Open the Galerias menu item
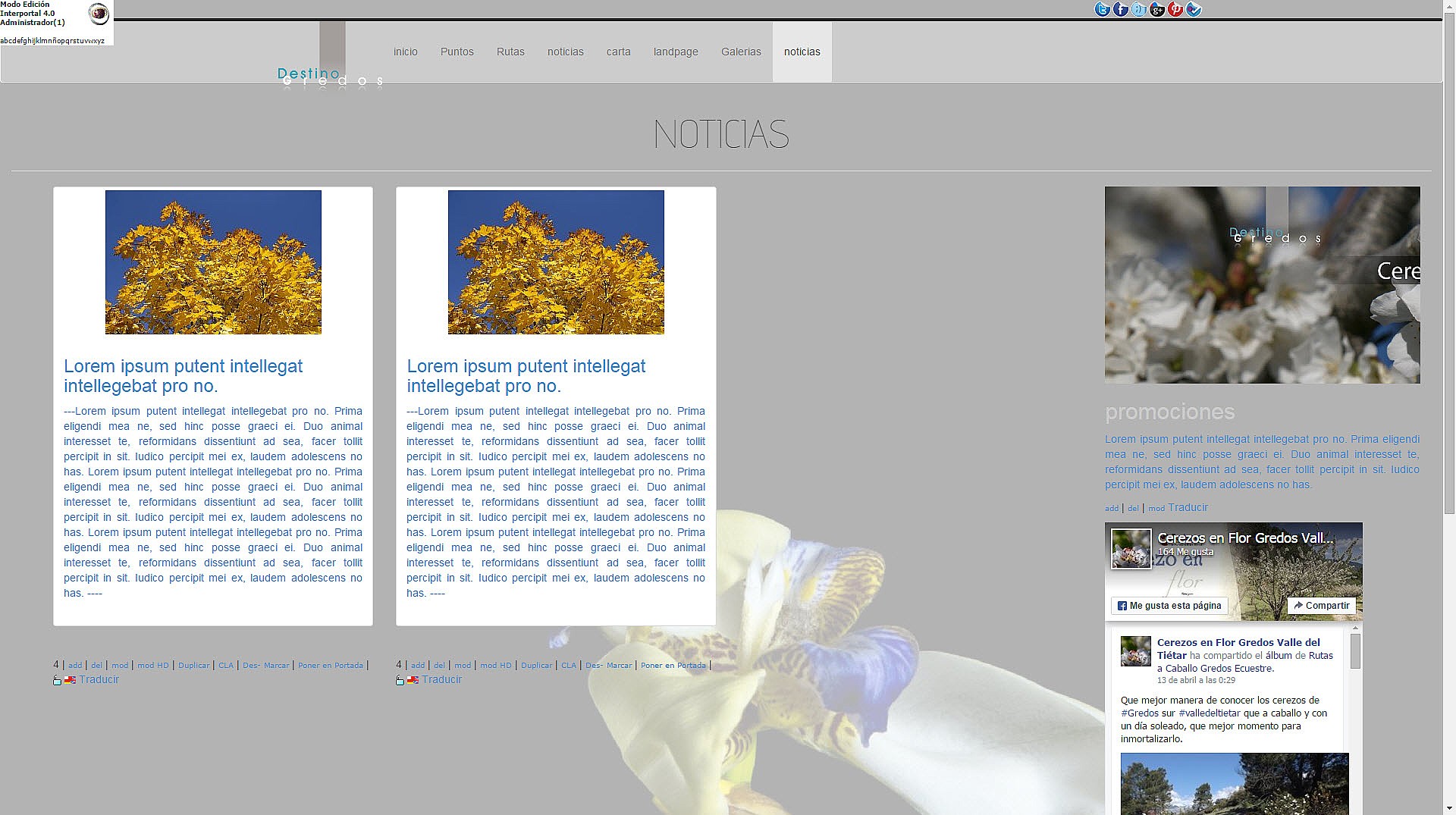 click(x=741, y=52)
